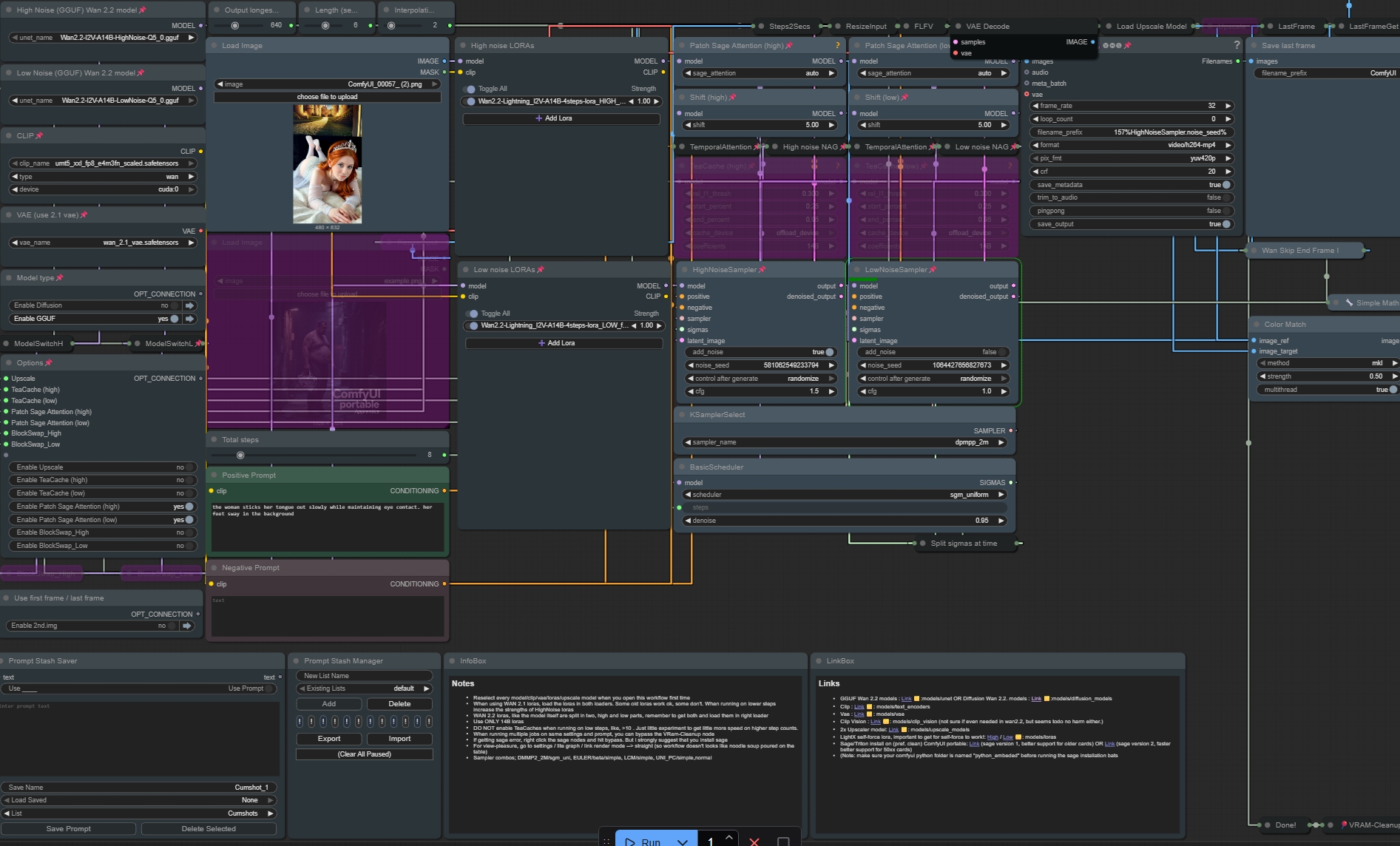Expand the Run button dropdown chevron
Screen dimensions: 1400x846
(x=682, y=842)
